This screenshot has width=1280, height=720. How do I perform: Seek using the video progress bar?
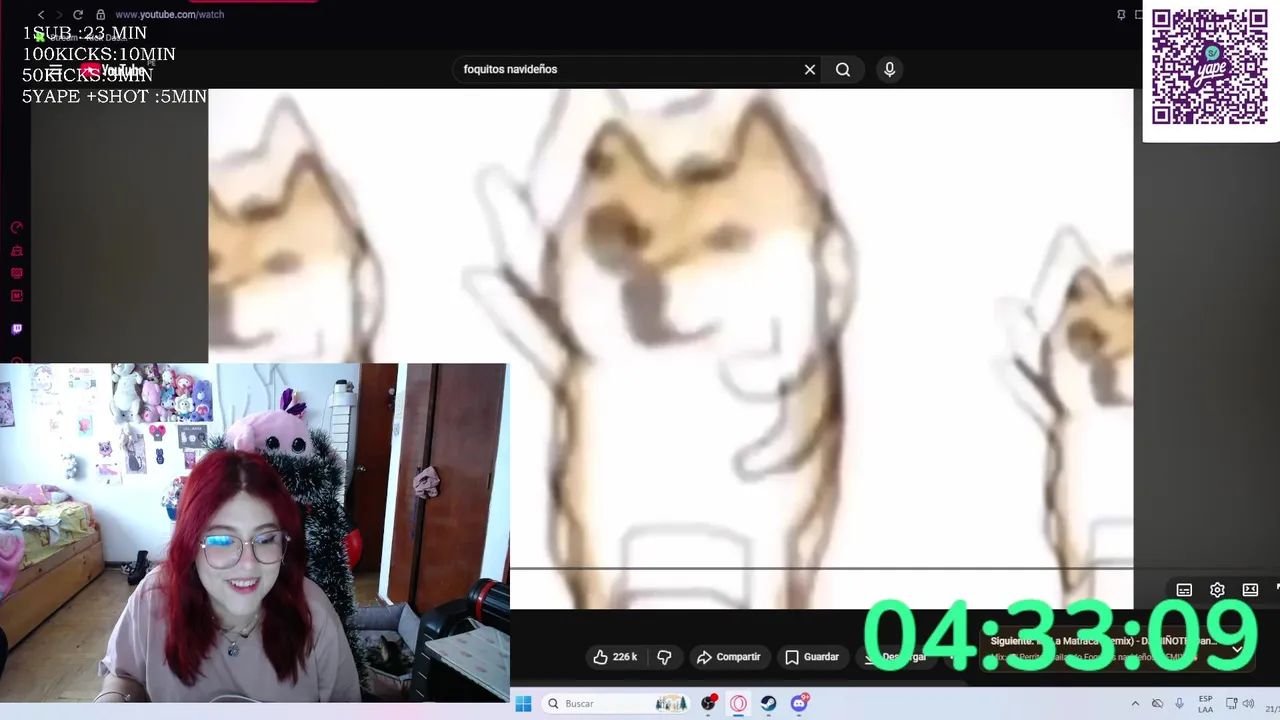[x=822, y=569]
